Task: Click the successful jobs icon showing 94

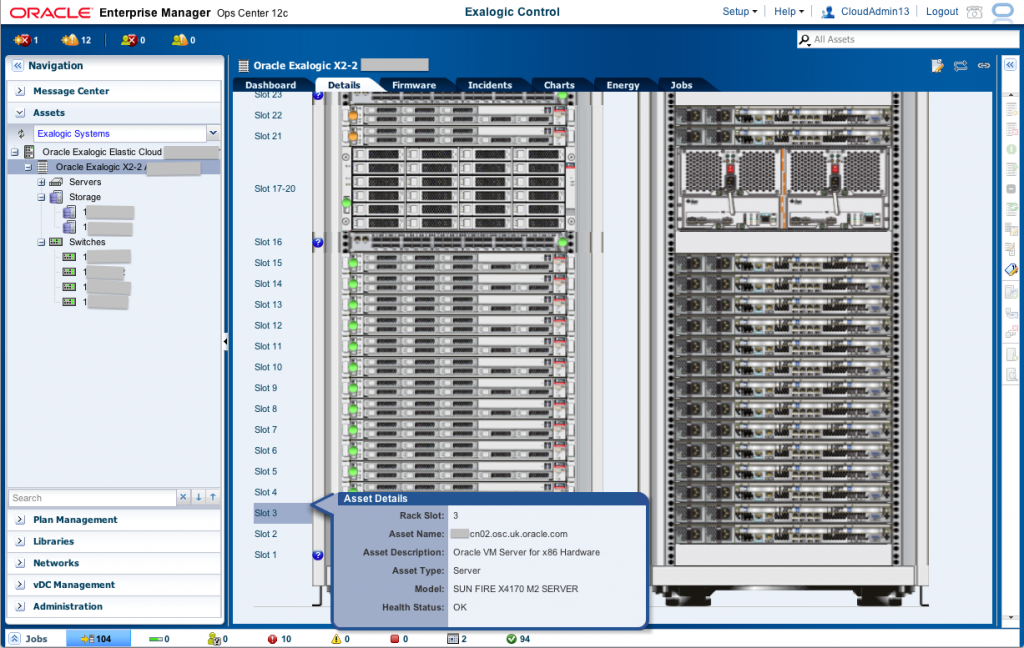Action: click(511, 639)
